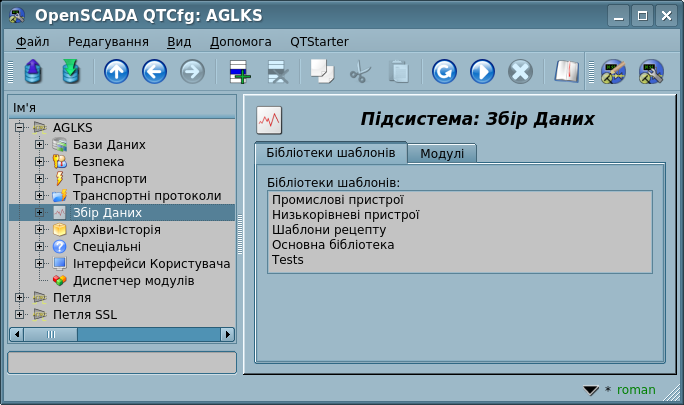Screen dimensions: 684x405
Task: Click the Load from DB toolbar icon
Action: [32, 72]
